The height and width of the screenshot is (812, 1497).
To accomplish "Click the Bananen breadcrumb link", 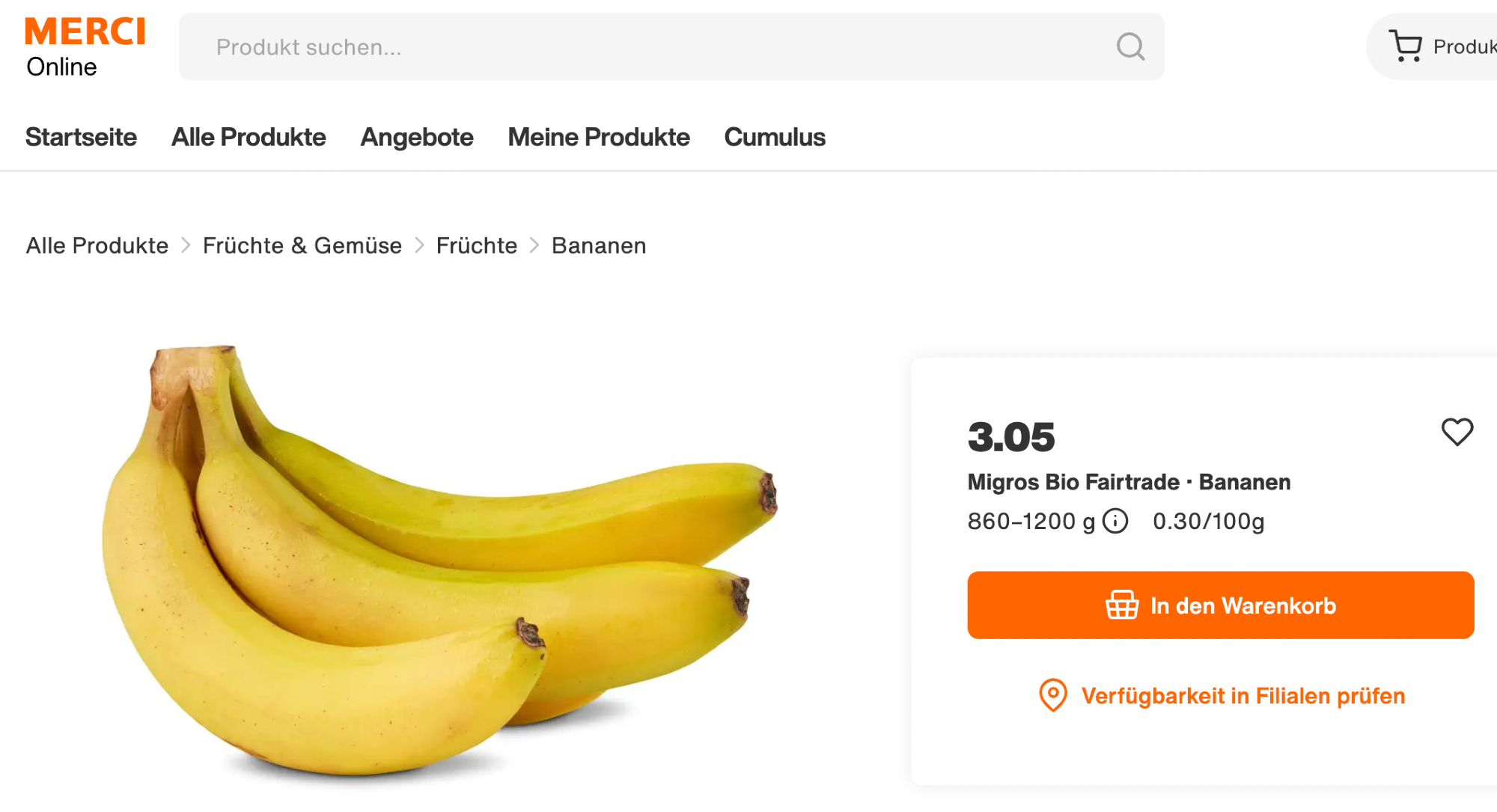I will coord(599,245).
